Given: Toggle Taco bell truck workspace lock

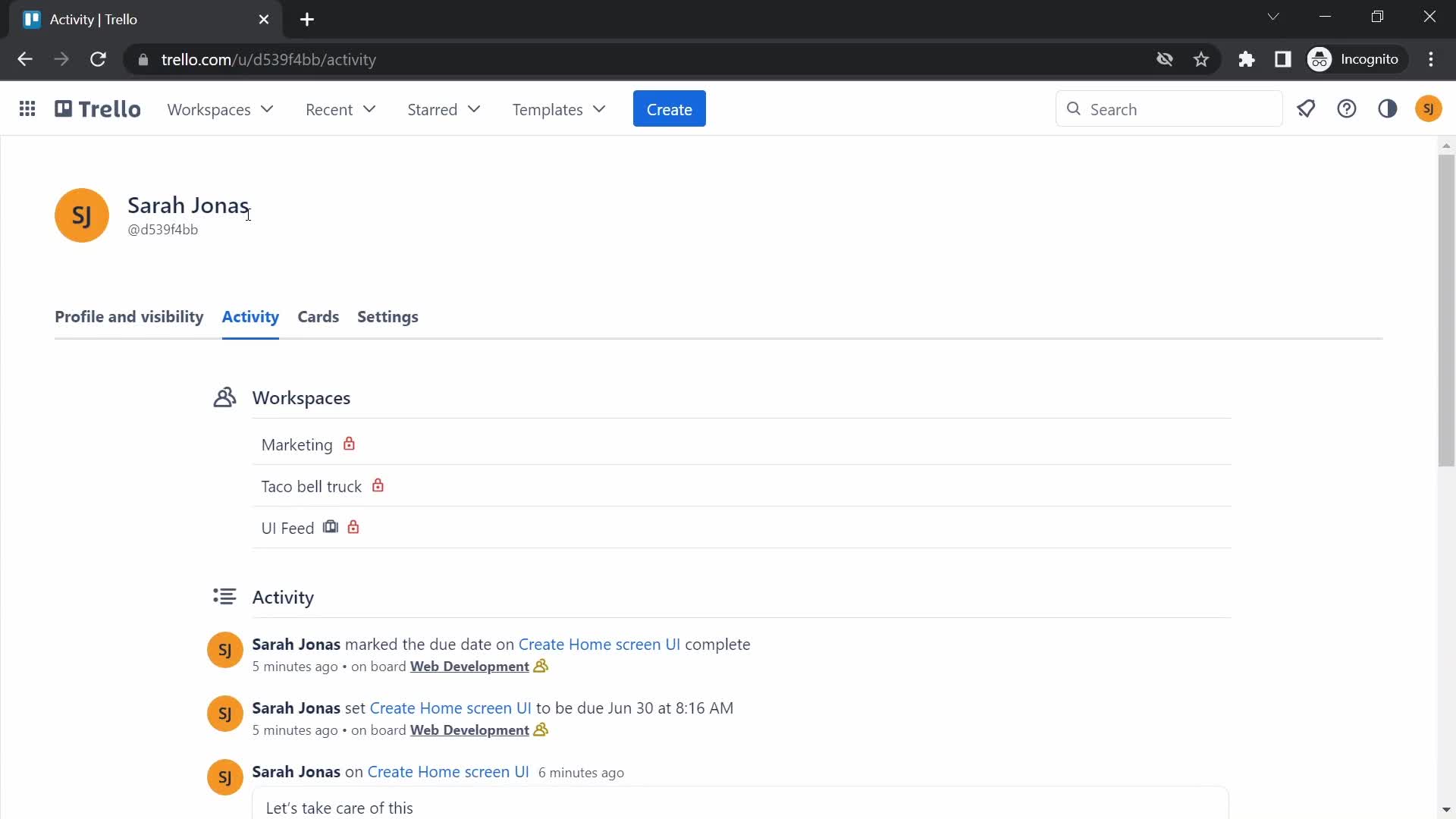Looking at the screenshot, I should (377, 485).
